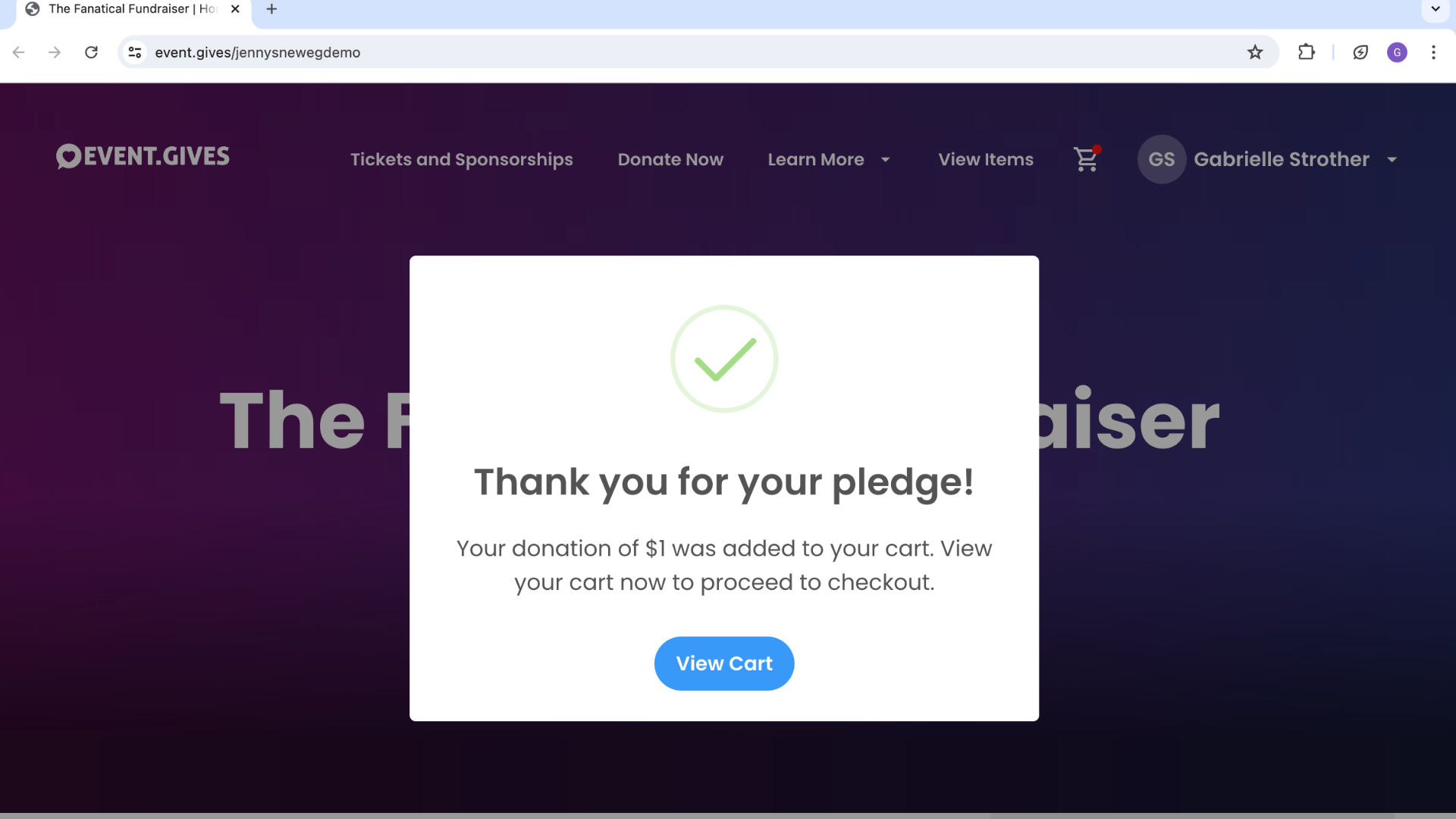This screenshot has width=1456, height=819.
Task: Bookmark this page with the star icon
Action: click(x=1255, y=52)
